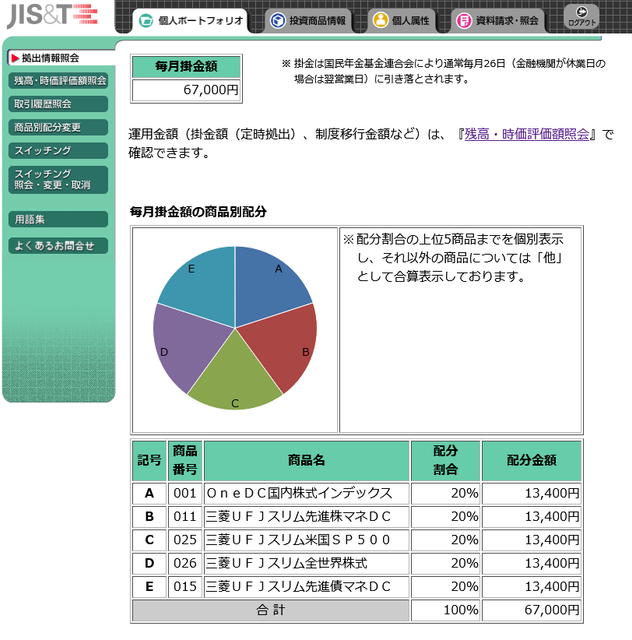Viewport: 632px width, 640px height.
Task: Click the 毎月掛金額の商品別配分 heading
Action: [198, 211]
